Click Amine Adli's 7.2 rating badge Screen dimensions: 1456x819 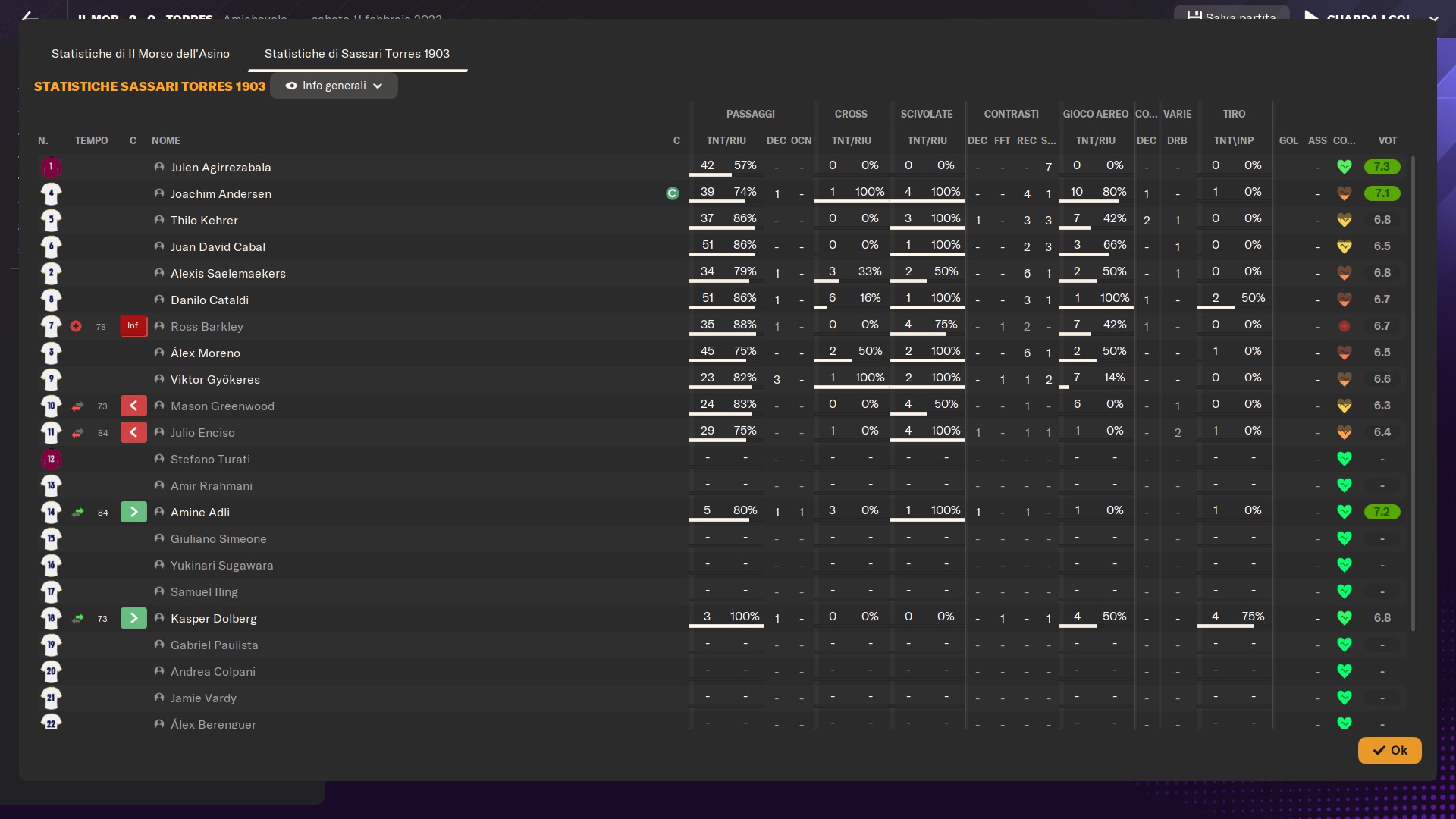tap(1382, 512)
